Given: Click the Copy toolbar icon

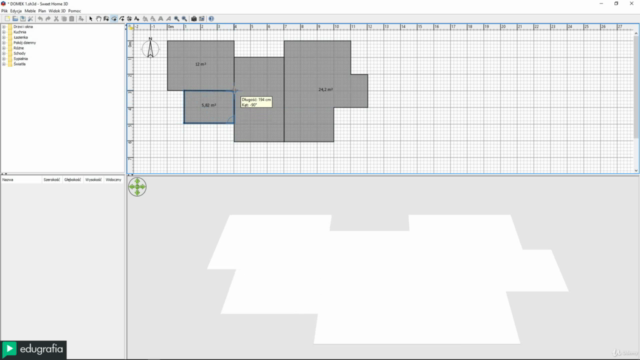Looking at the screenshot, I should (64, 19).
